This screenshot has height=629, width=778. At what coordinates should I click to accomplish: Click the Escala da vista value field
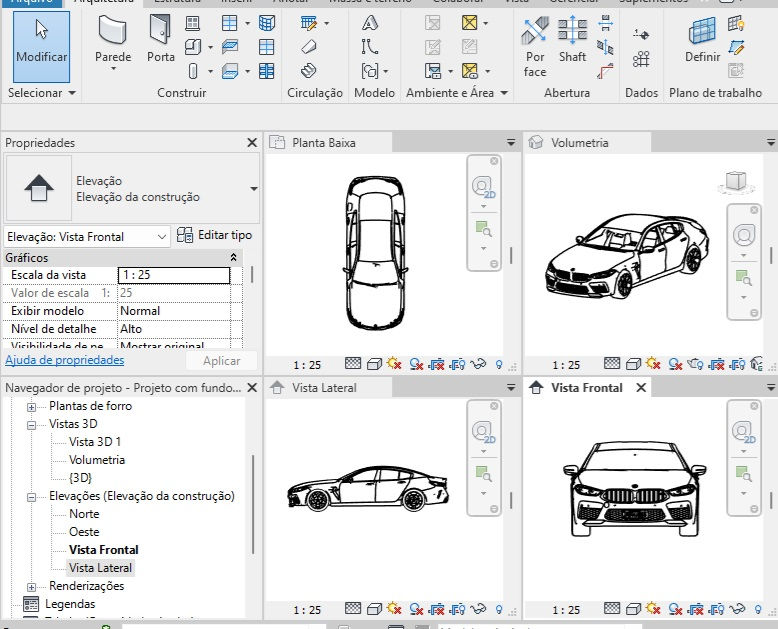(x=174, y=275)
